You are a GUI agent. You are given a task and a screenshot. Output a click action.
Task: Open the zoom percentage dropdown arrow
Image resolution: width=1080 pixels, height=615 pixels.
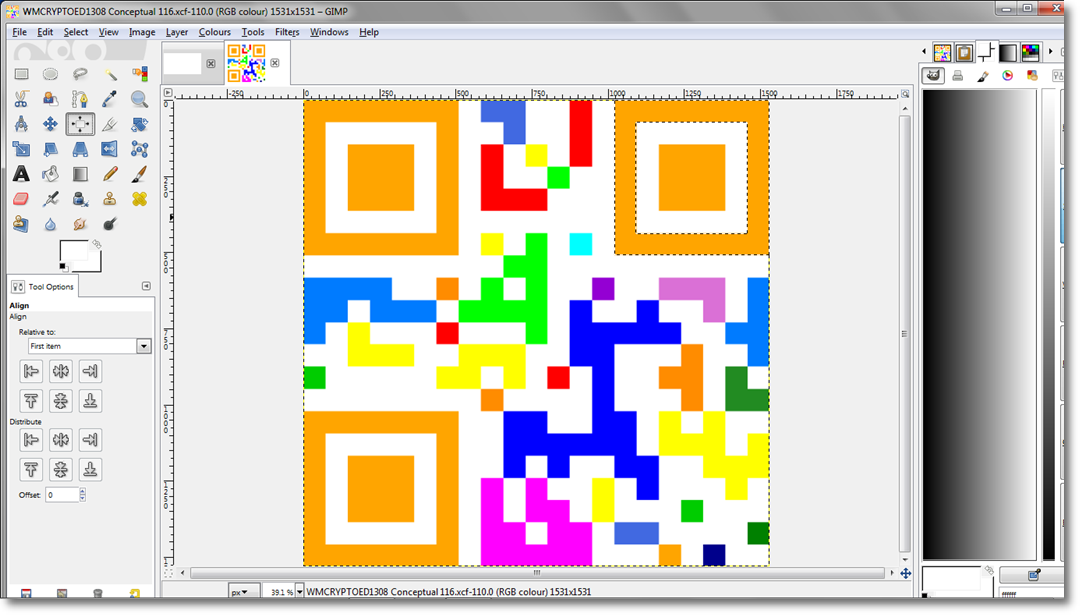tap(300, 592)
